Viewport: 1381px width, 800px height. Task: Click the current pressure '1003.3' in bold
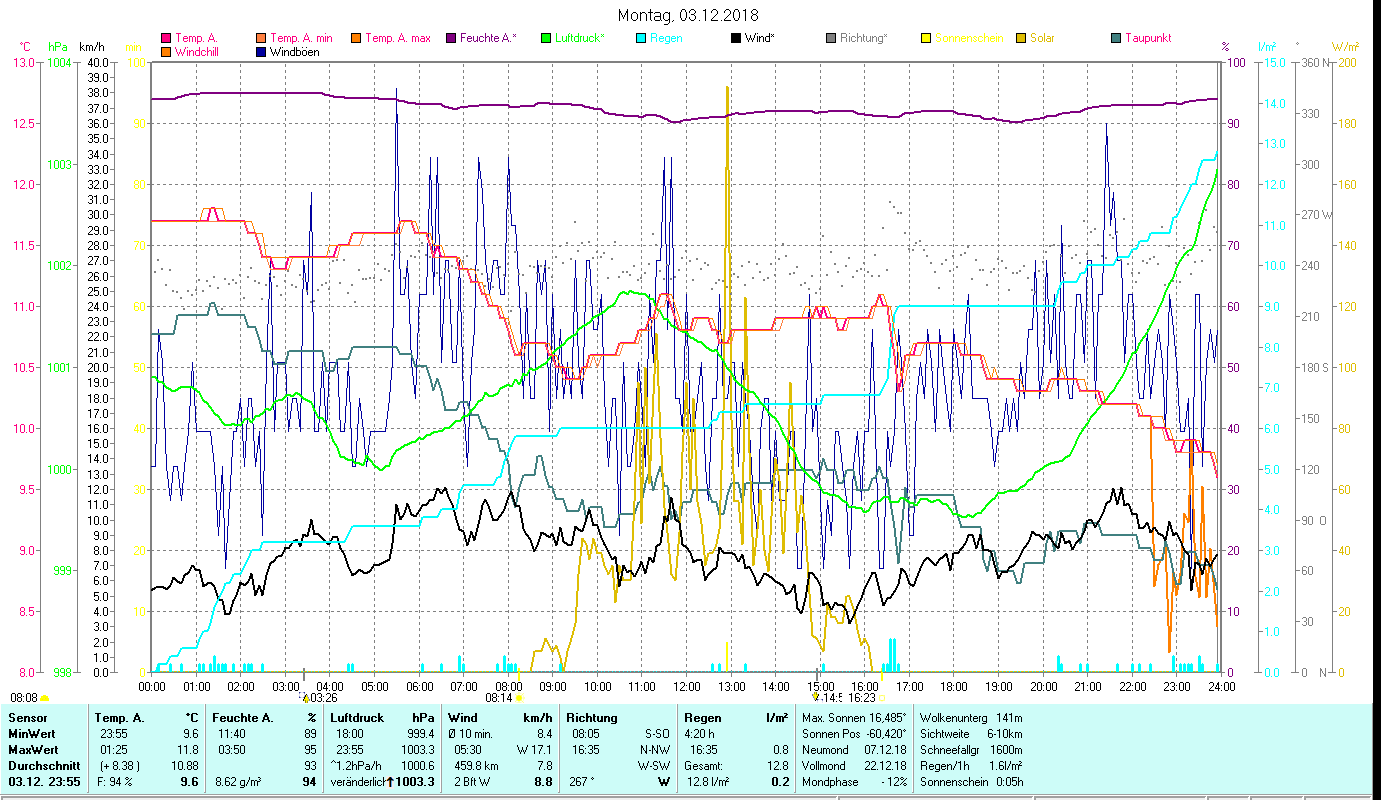click(417, 782)
